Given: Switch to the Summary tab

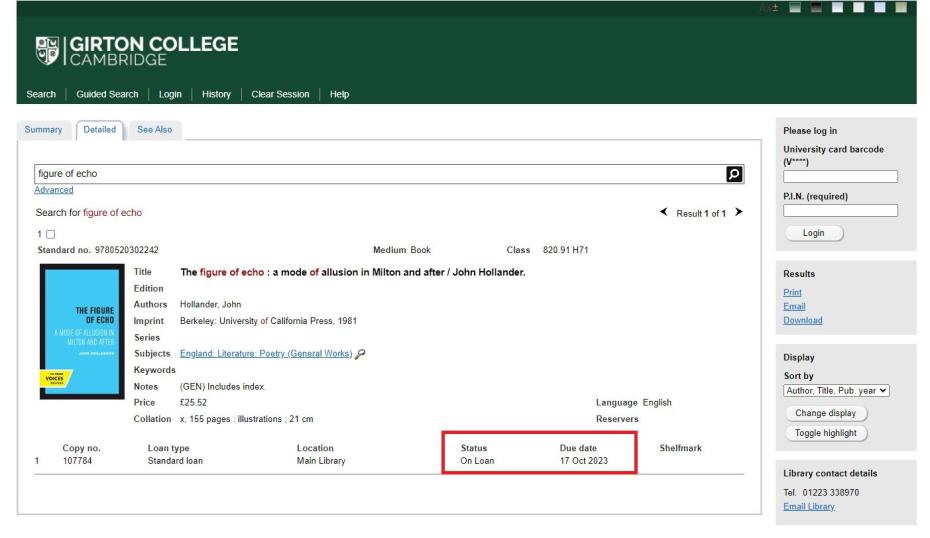Looking at the screenshot, I should 43,130.
